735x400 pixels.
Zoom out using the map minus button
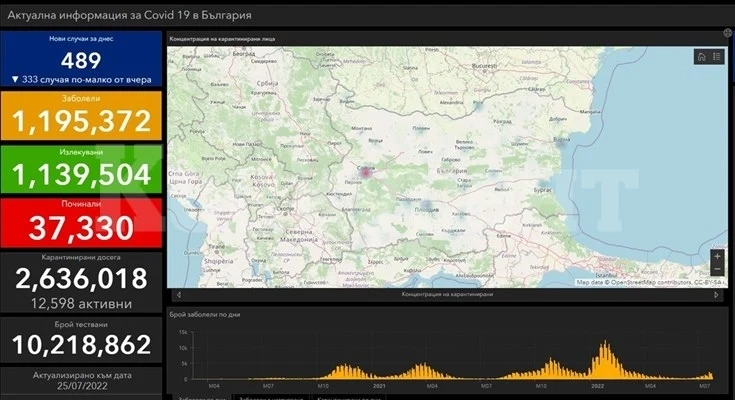tap(717, 269)
